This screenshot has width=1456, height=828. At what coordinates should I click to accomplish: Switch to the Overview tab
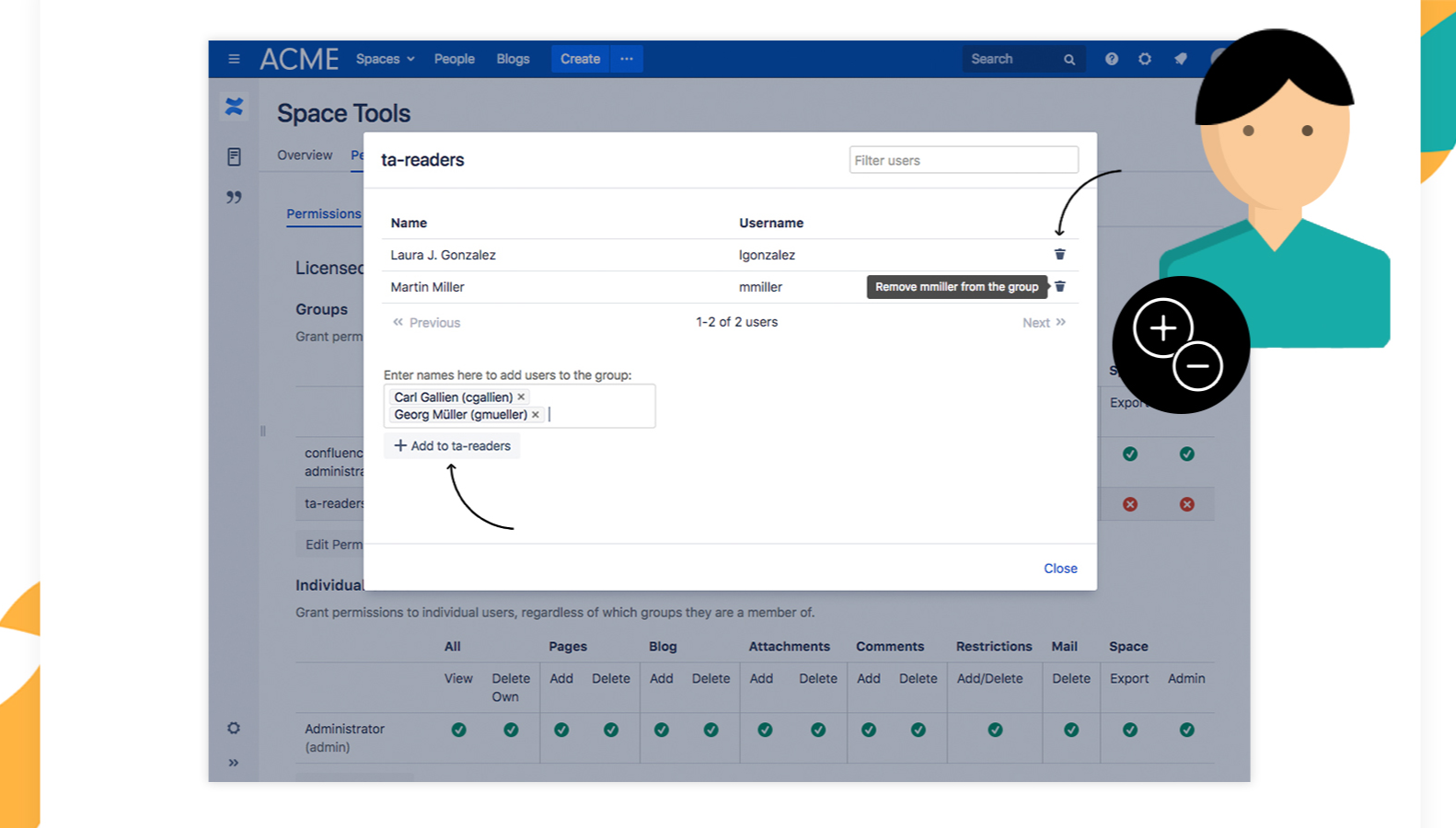pos(305,155)
